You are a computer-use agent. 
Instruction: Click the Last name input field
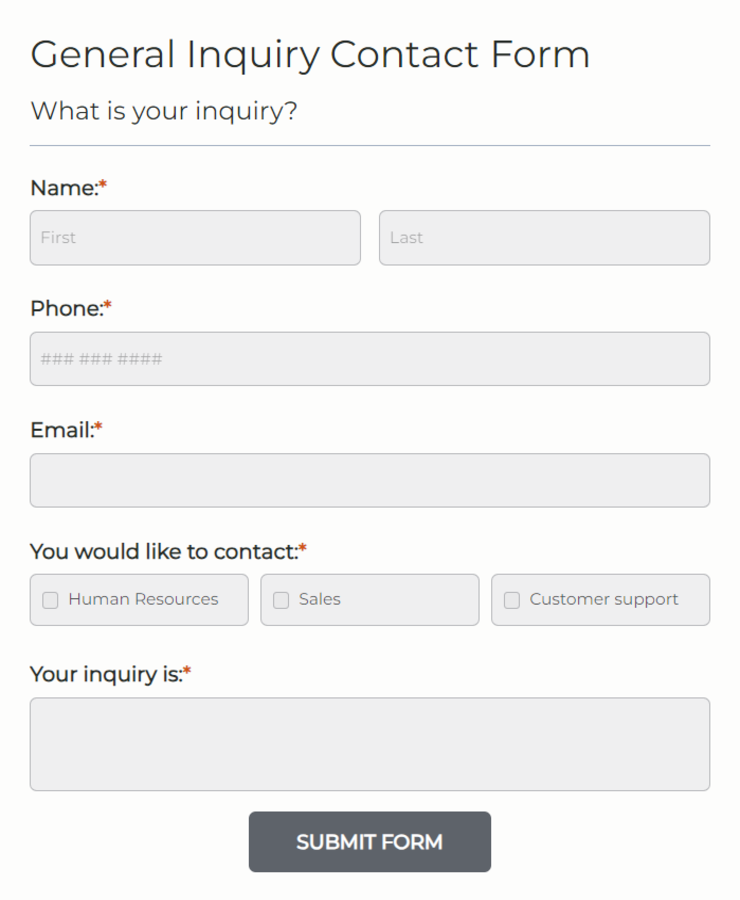pos(544,238)
